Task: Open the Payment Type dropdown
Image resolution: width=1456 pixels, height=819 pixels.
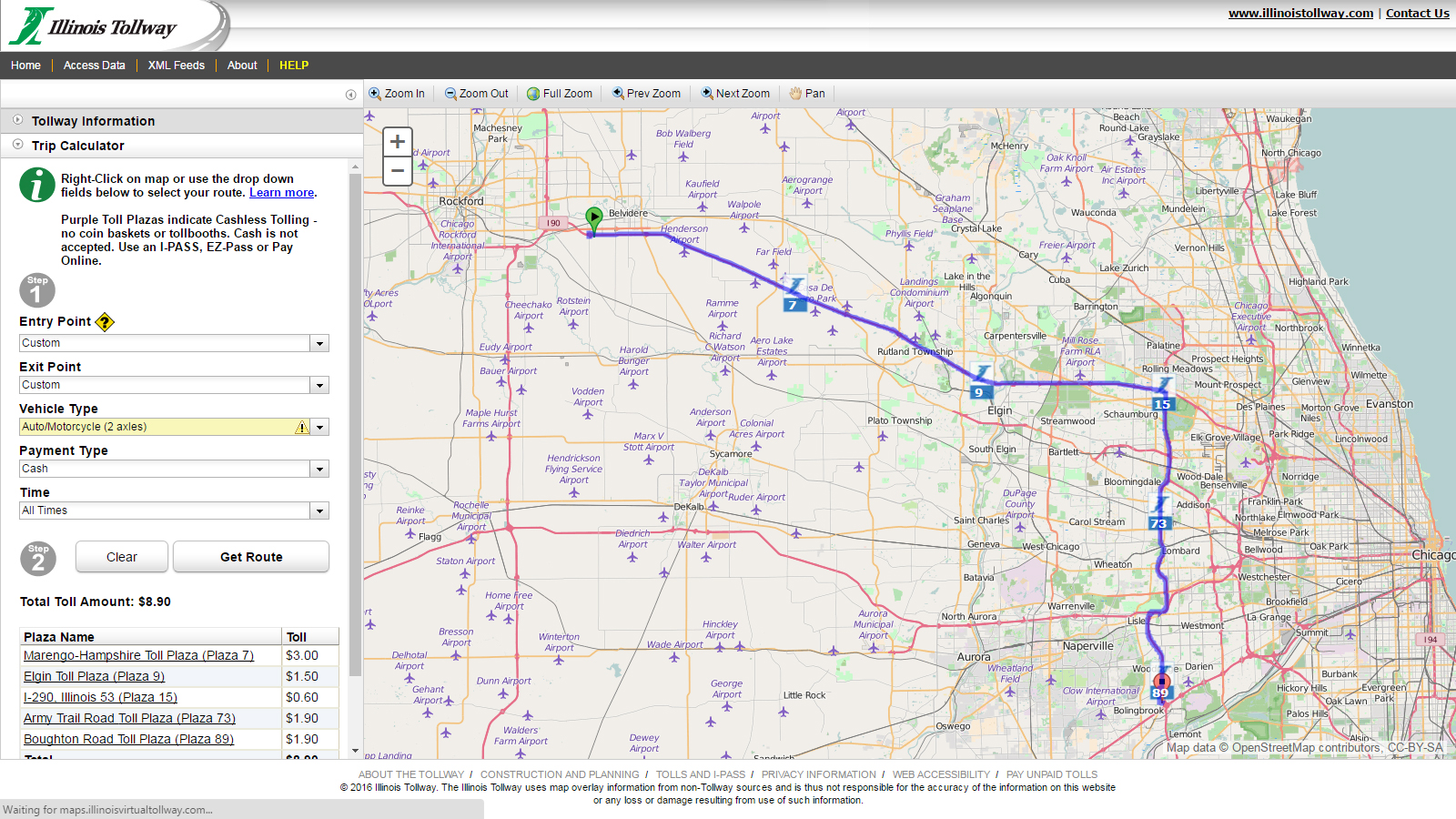Action: pos(319,470)
